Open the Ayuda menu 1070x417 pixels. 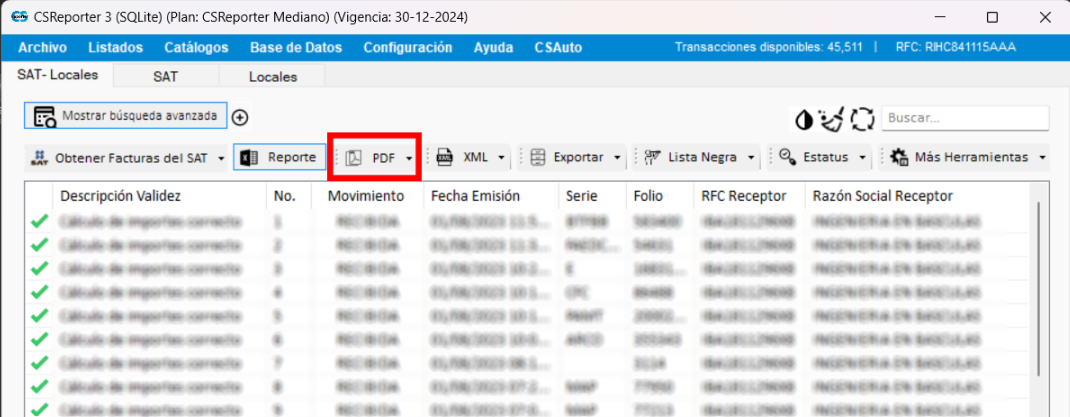[493, 48]
